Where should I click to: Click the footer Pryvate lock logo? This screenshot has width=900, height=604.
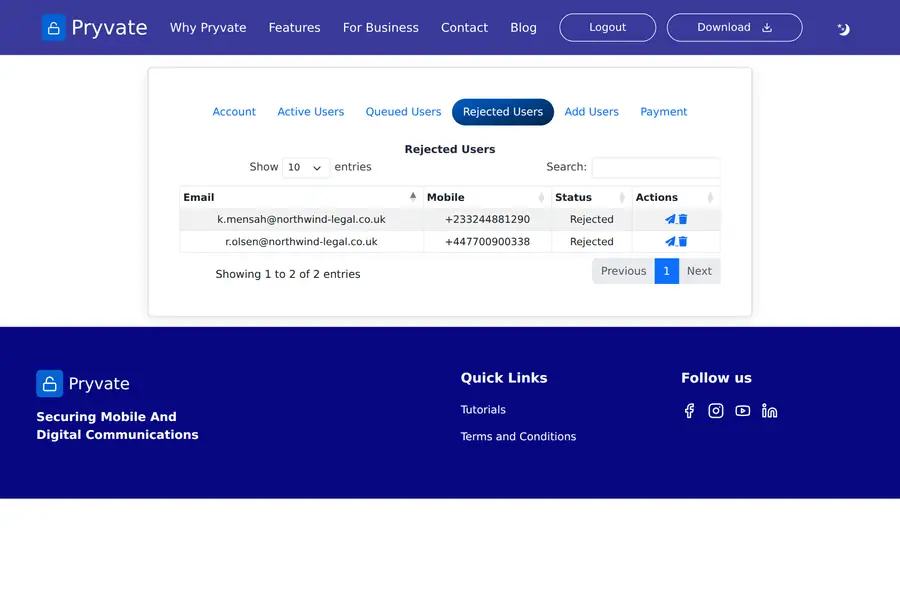pyautogui.click(x=49, y=384)
